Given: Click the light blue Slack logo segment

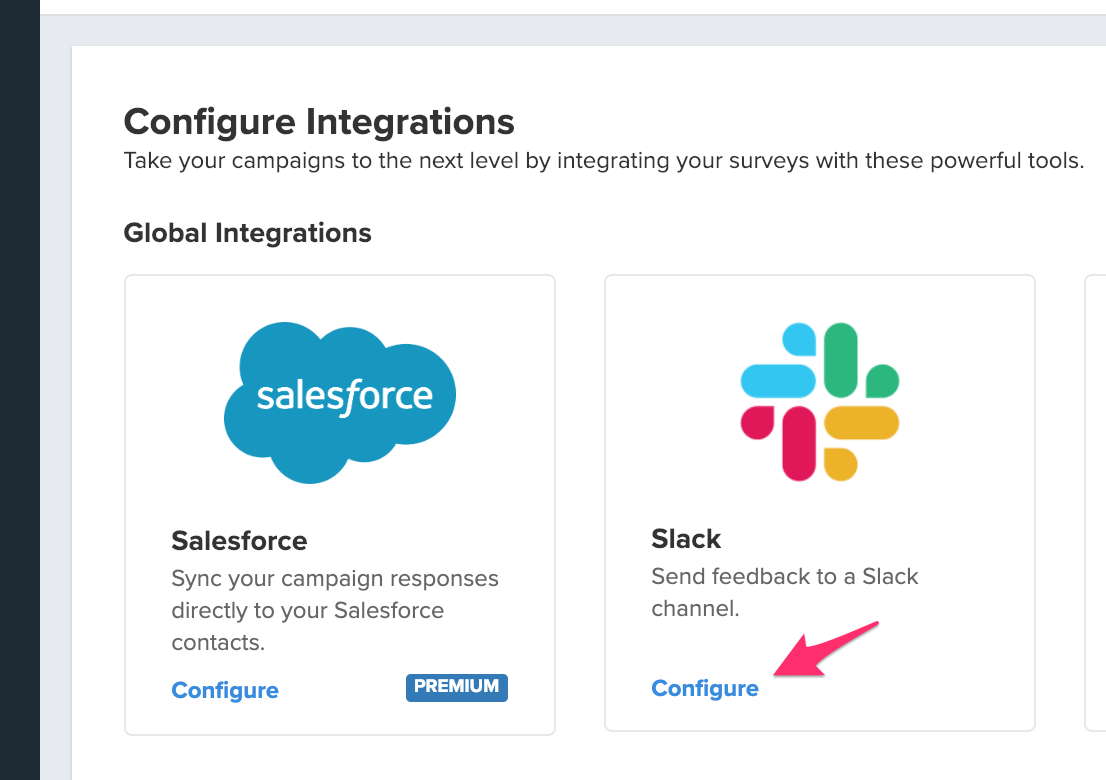Looking at the screenshot, I should pyautogui.click(x=780, y=380).
